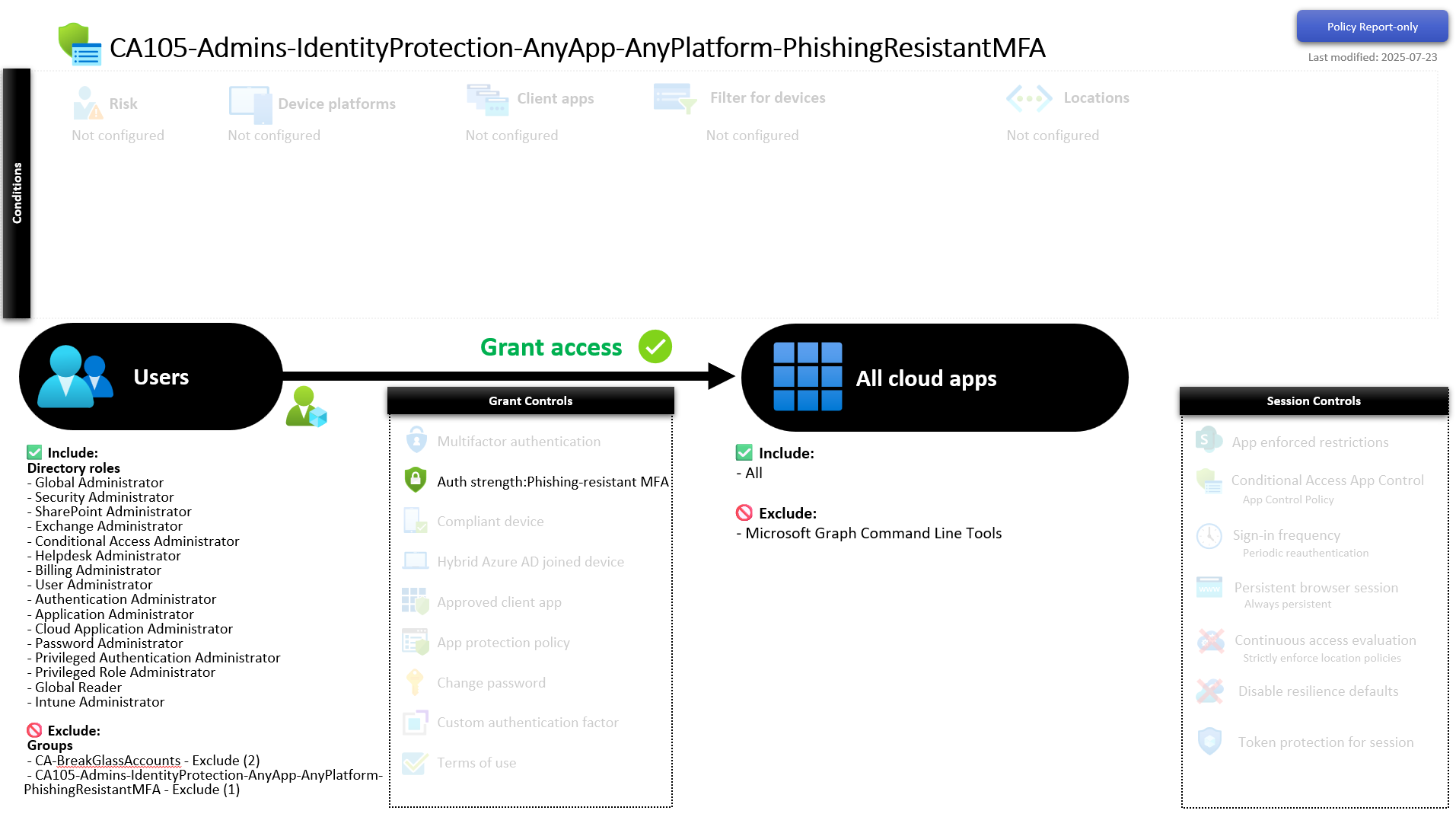Click the green Grant access checkmark
This screenshot has width=1456, height=817.
click(655, 346)
